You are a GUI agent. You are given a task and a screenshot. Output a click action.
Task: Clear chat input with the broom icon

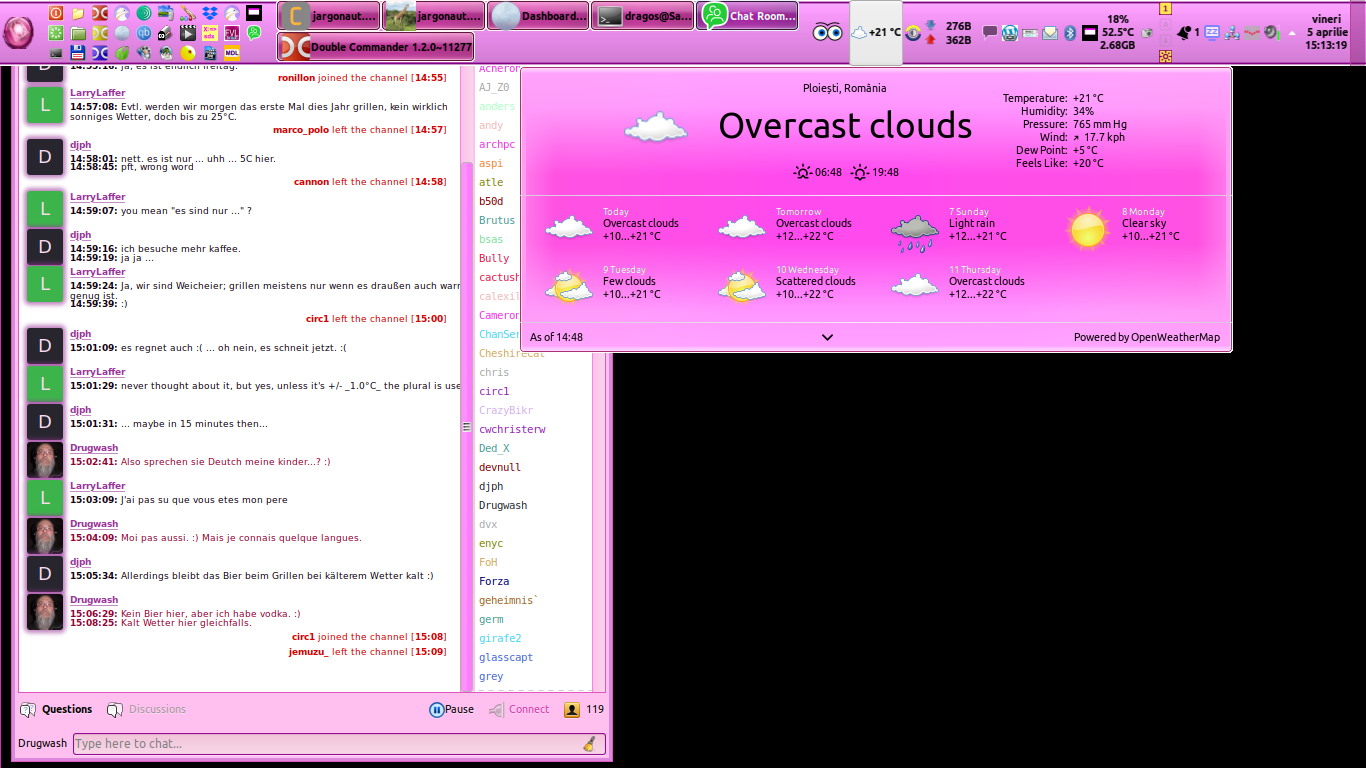pyautogui.click(x=590, y=744)
